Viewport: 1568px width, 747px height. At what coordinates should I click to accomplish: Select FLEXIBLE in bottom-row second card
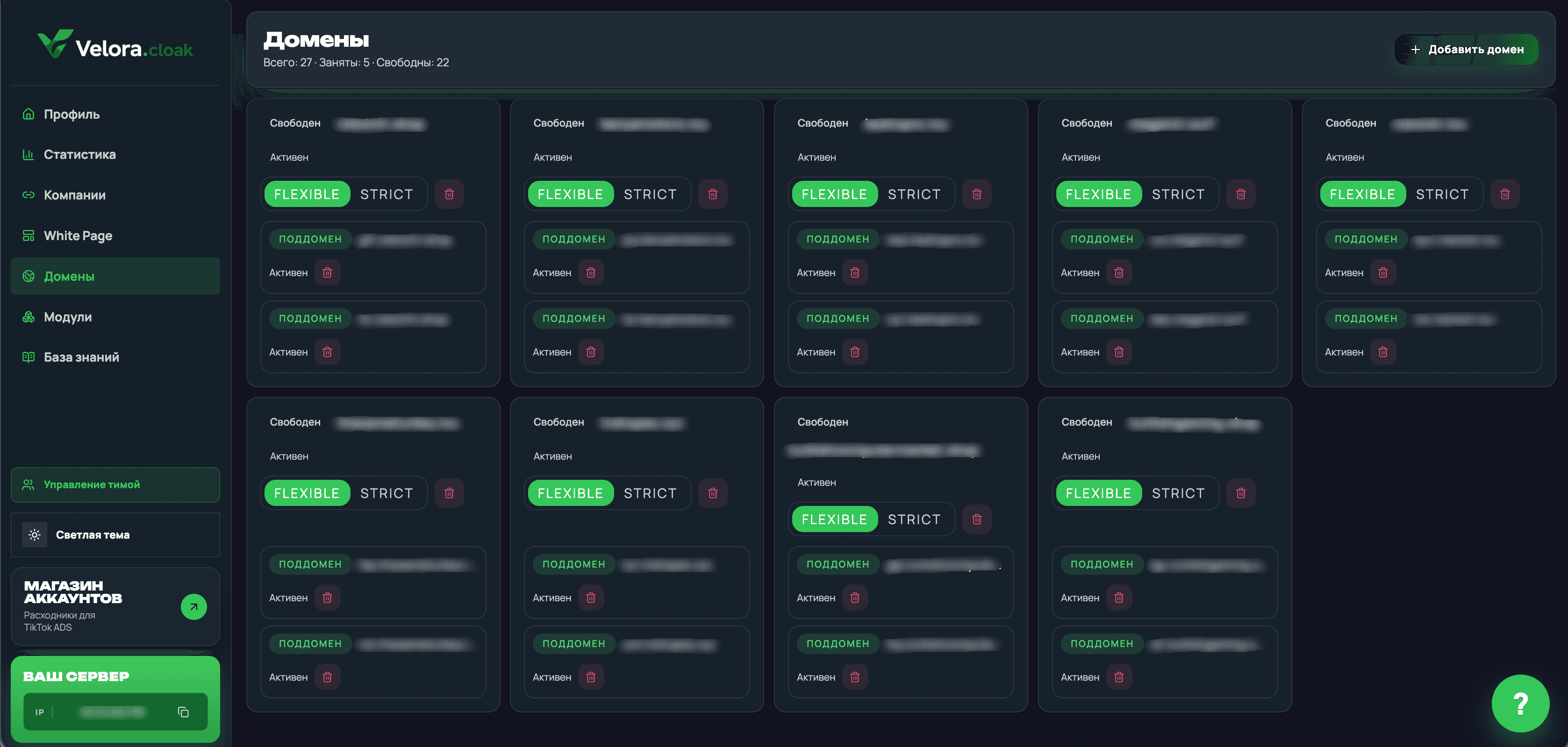point(570,493)
